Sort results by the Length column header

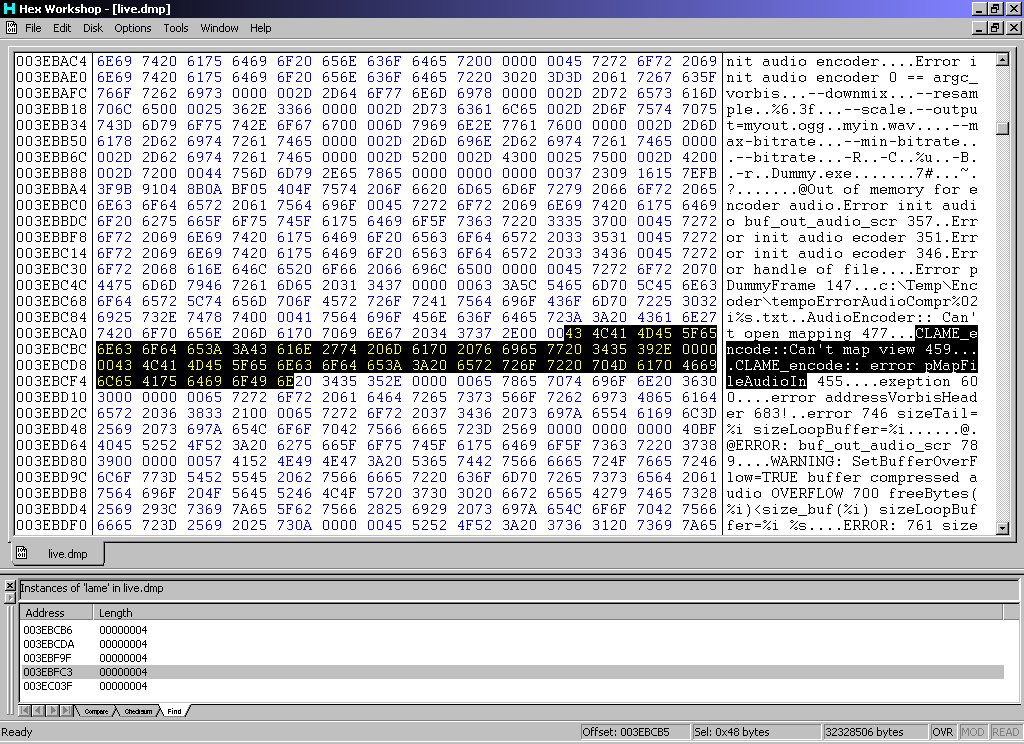coord(548,613)
